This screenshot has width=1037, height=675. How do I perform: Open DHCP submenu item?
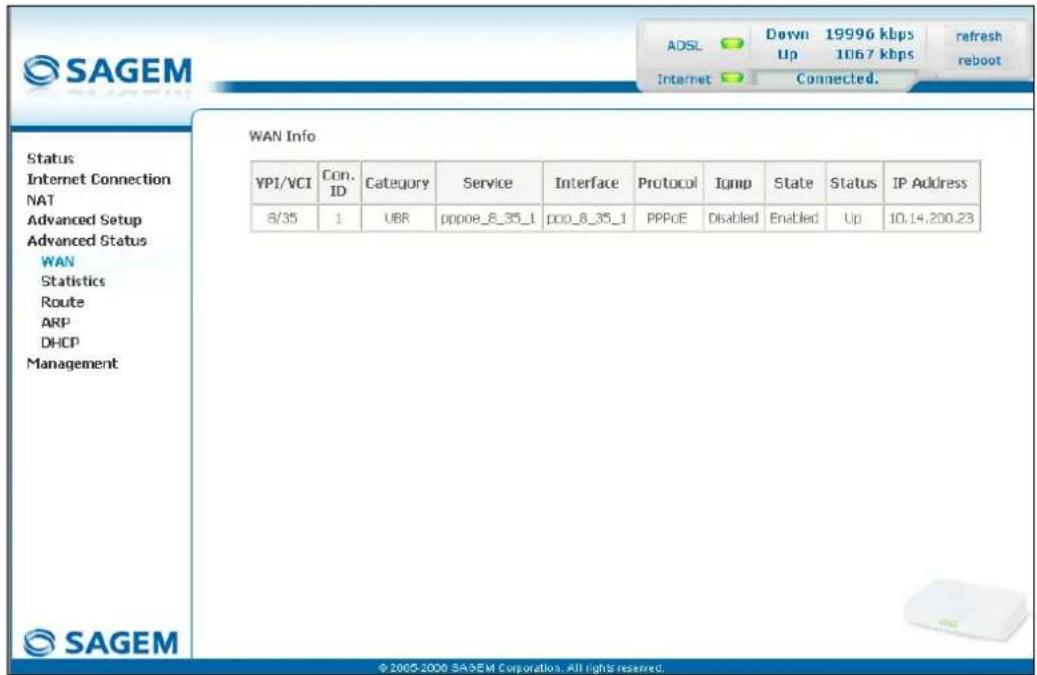(60, 342)
